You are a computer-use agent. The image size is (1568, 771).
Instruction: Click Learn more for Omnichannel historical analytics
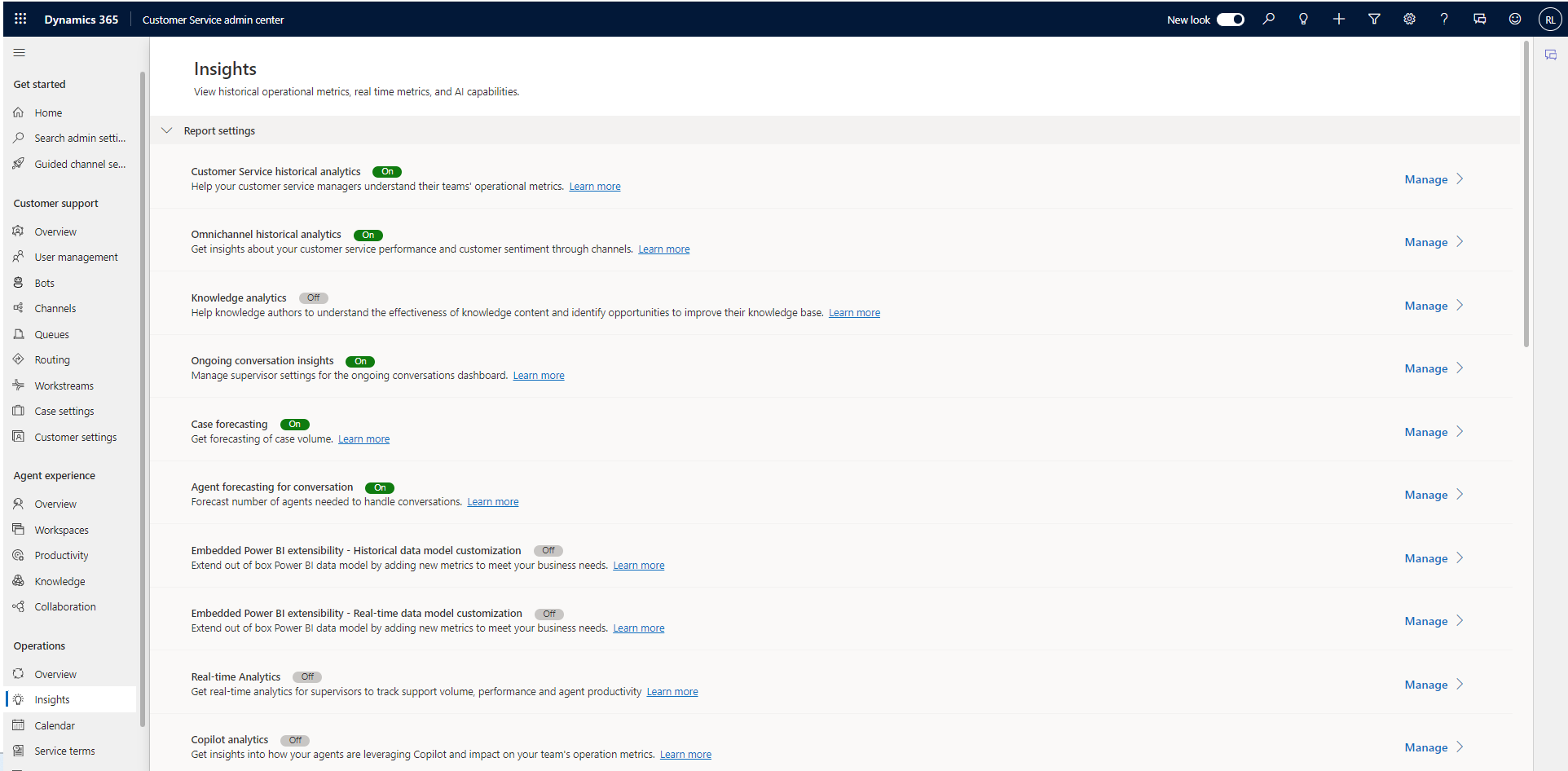663,249
